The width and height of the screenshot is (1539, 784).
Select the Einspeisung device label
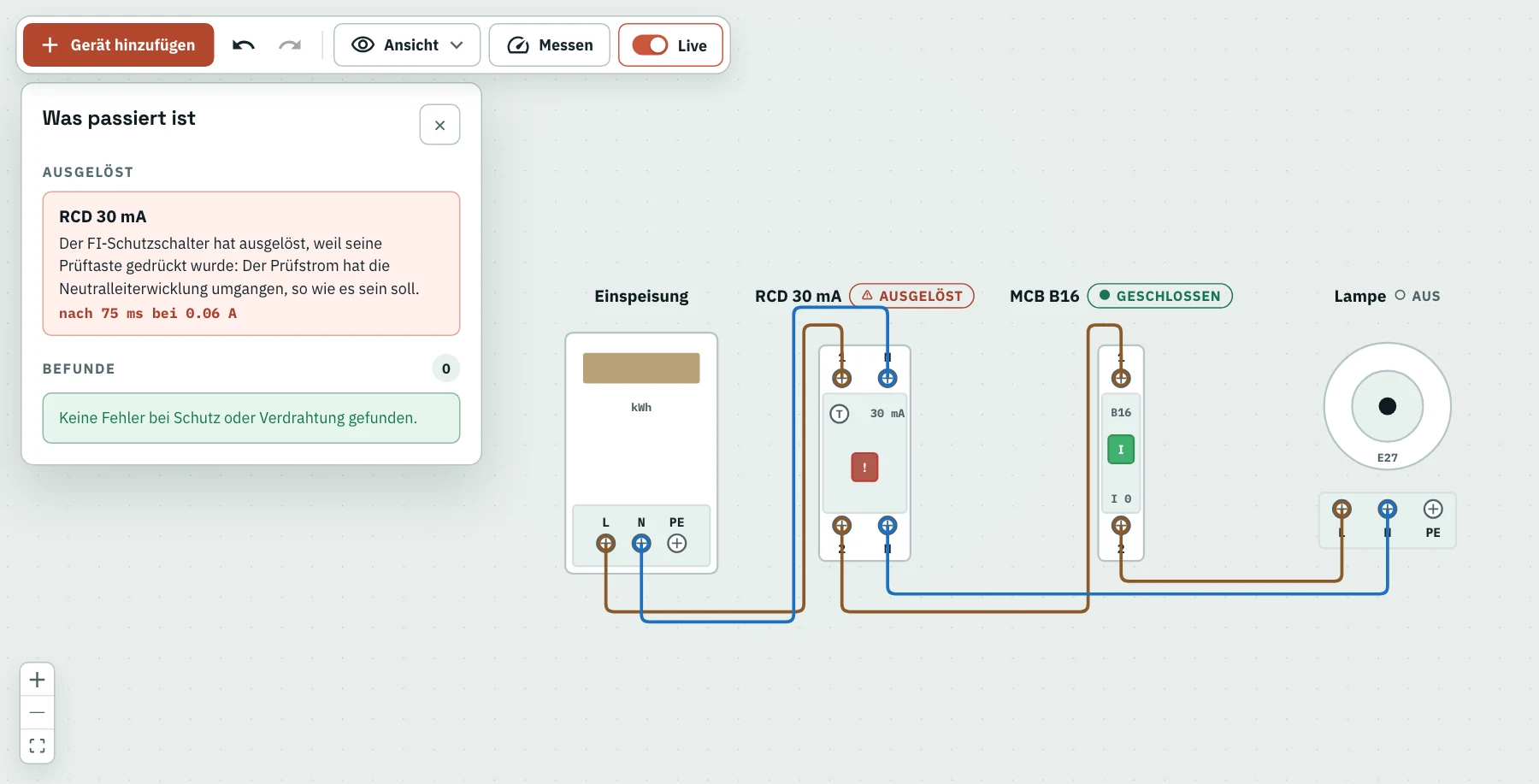pos(641,296)
